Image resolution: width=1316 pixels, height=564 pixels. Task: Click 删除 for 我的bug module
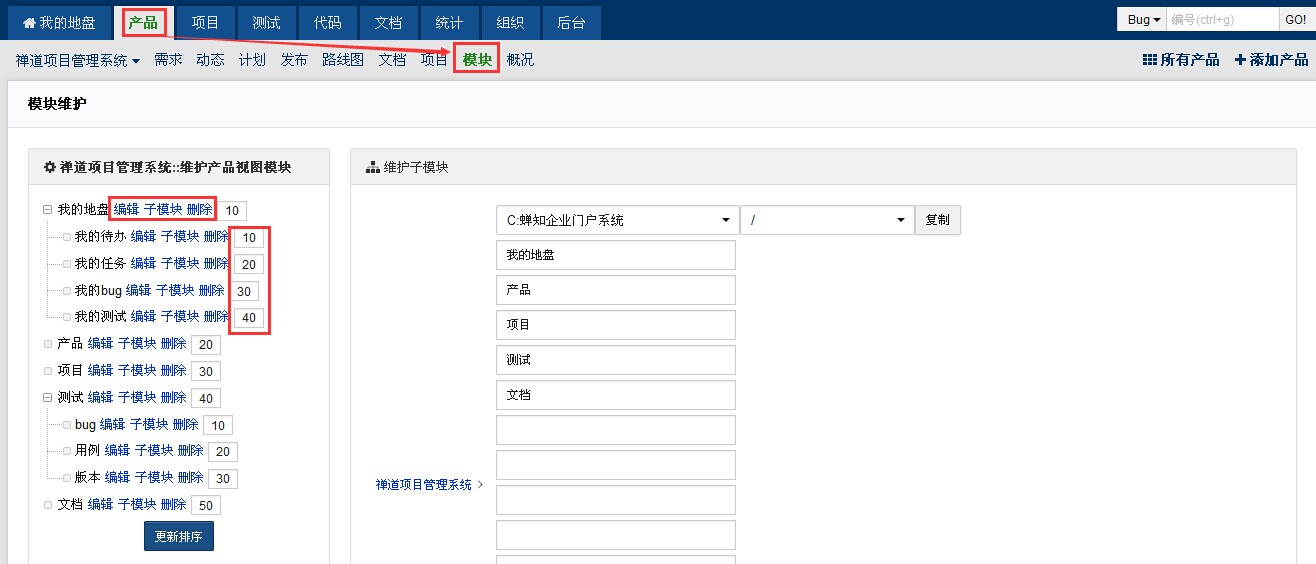(x=211, y=290)
